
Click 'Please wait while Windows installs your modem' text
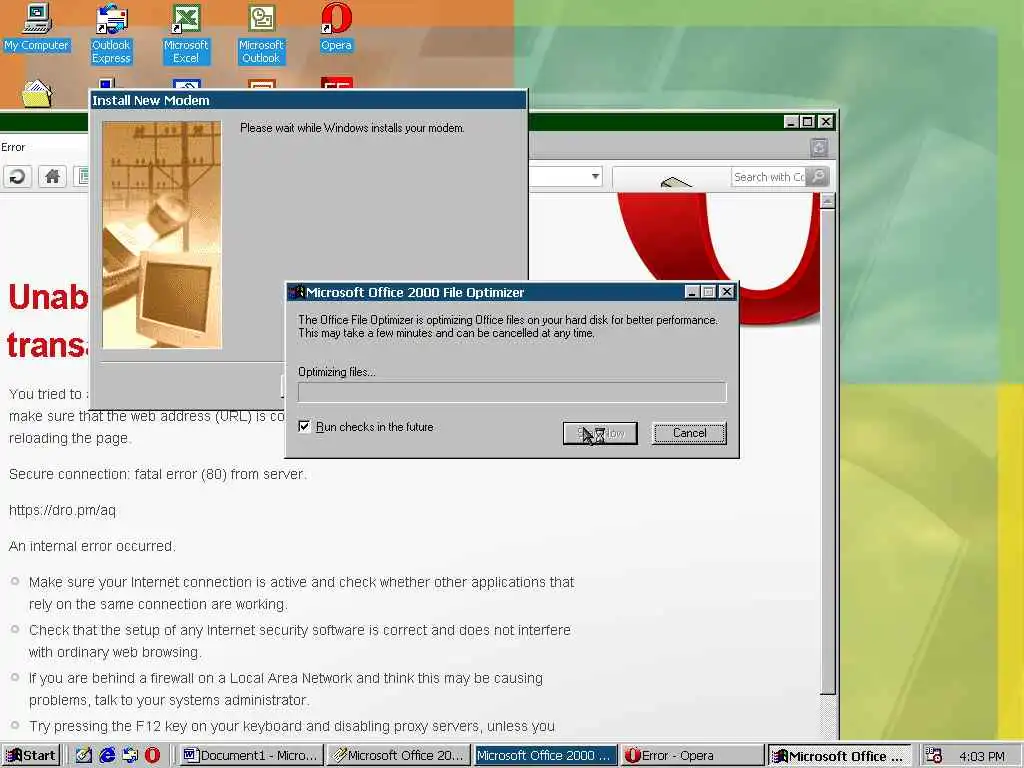[351, 128]
